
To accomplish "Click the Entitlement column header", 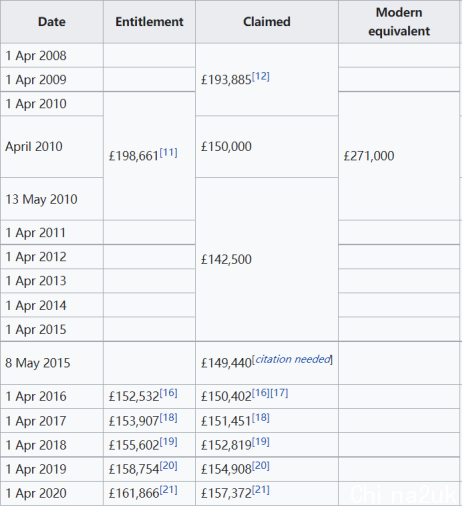I will click(x=149, y=22).
